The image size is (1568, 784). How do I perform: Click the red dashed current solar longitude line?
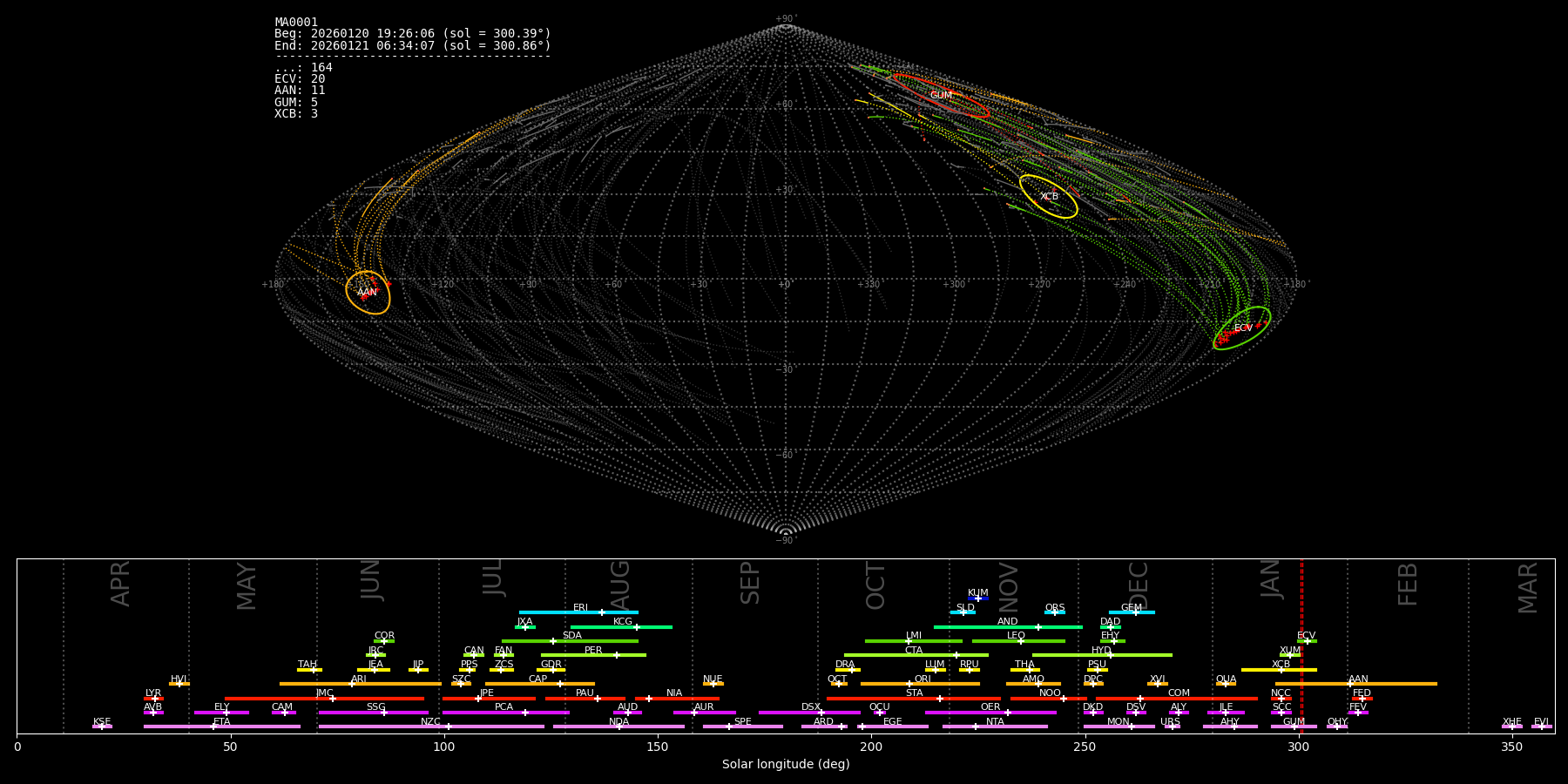coord(1301,645)
